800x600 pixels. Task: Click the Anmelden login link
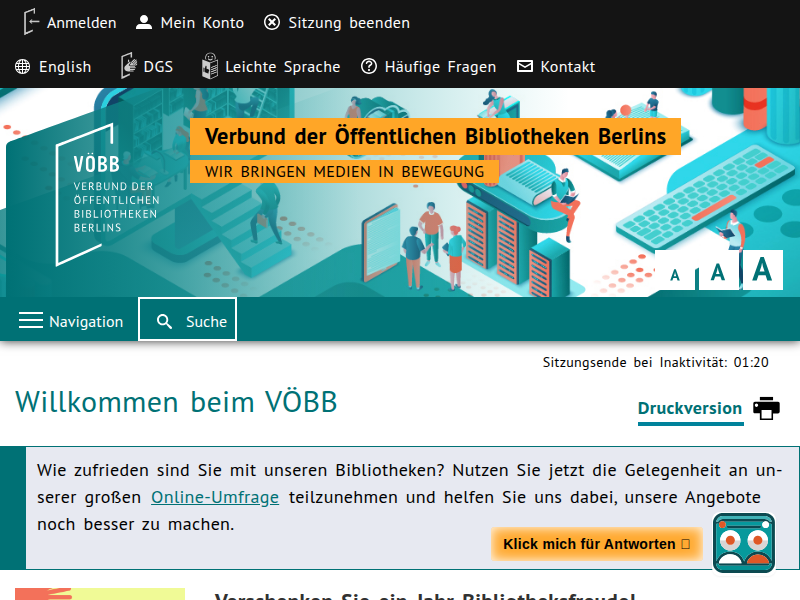(70, 22)
